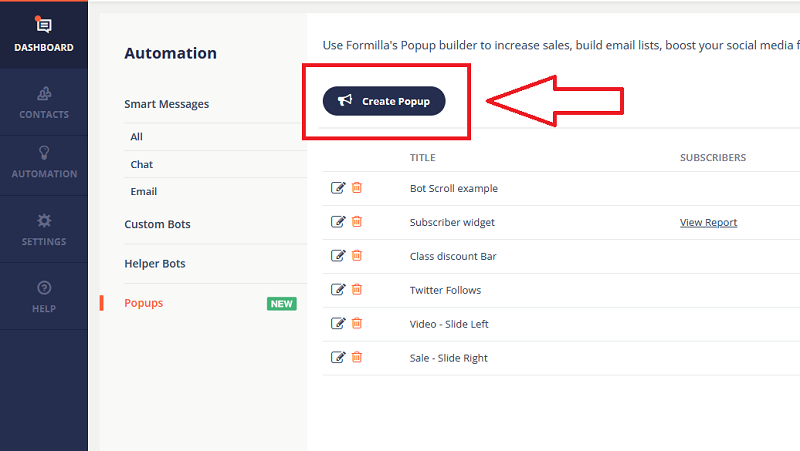Select the Chat filter under Smart Messages
The image size is (800, 451).
coord(141,164)
